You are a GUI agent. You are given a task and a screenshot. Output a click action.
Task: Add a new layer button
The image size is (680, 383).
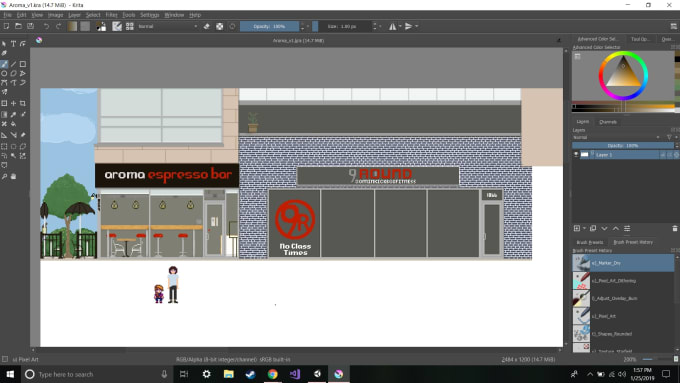point(577,228)
